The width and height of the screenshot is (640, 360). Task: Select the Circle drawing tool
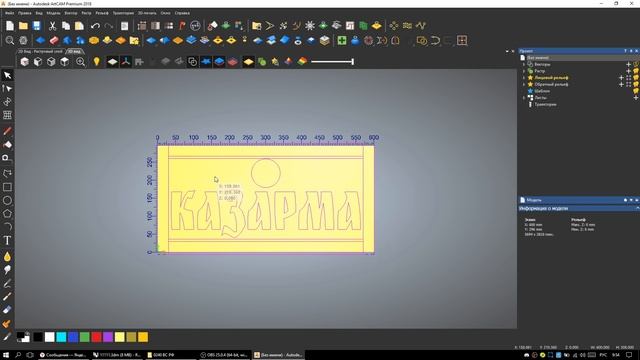click(x=7, y=200)
